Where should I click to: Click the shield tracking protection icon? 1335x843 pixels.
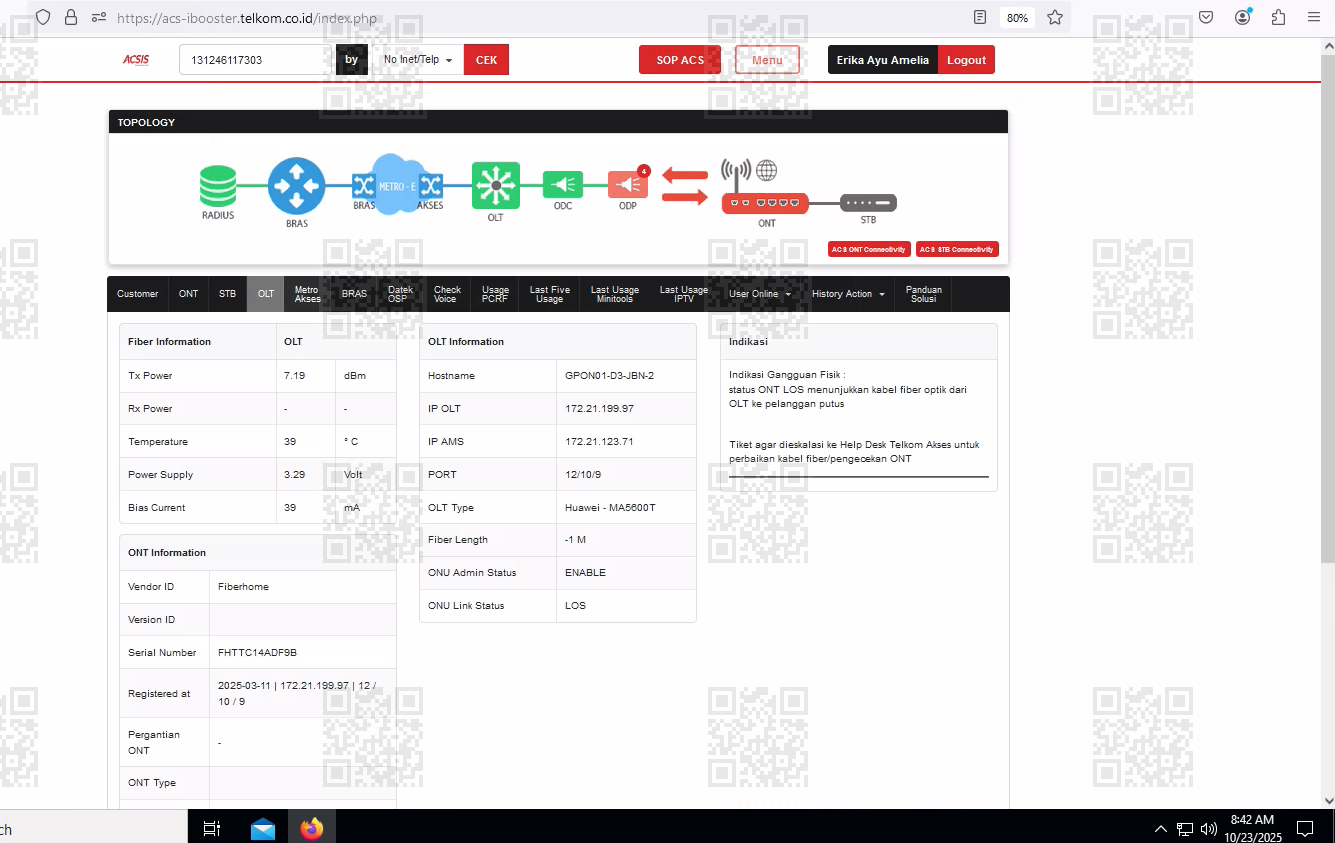(43, 17)
